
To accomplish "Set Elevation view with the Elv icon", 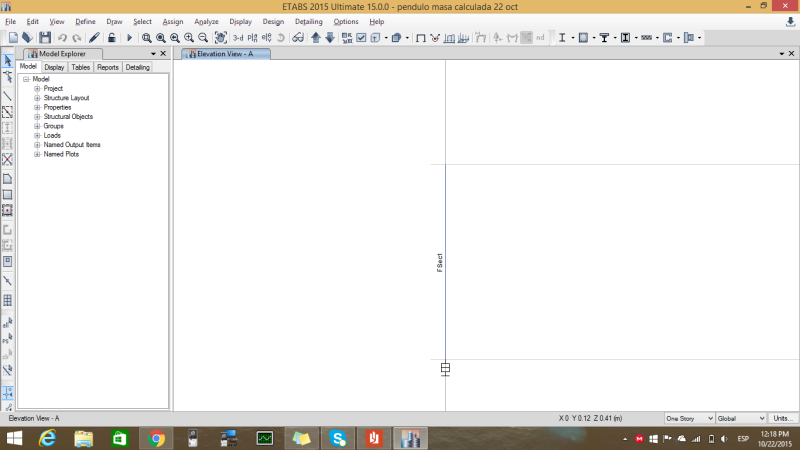I will (266, 38).
